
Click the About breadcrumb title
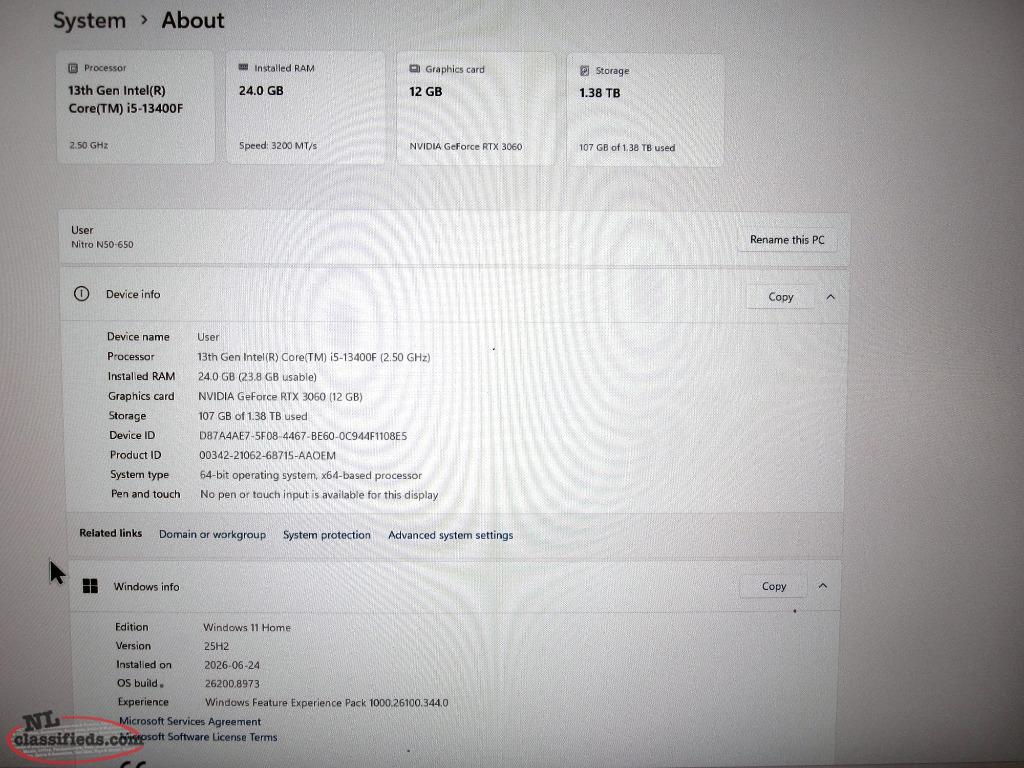193,20
